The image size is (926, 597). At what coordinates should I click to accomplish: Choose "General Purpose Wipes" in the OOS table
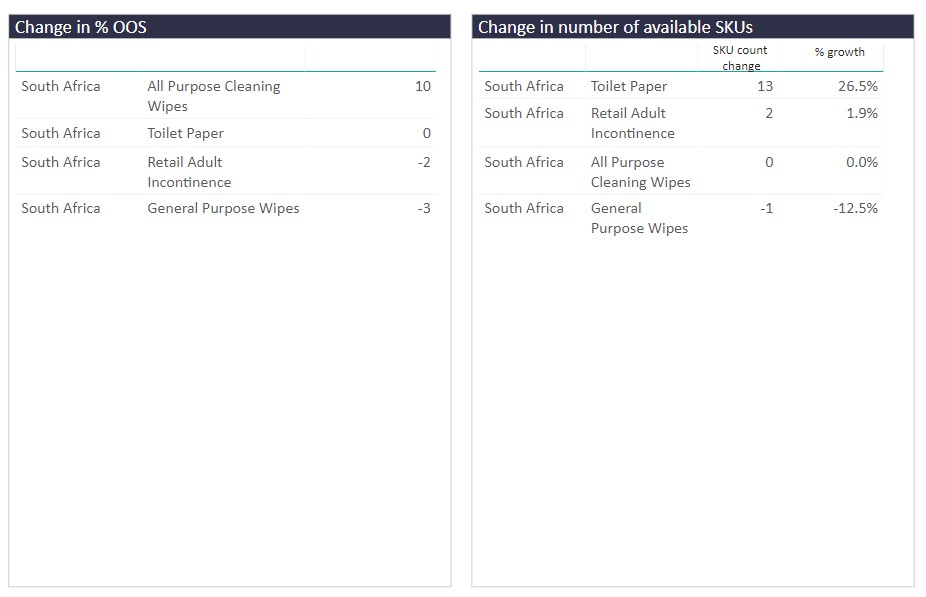pos(223,208)
